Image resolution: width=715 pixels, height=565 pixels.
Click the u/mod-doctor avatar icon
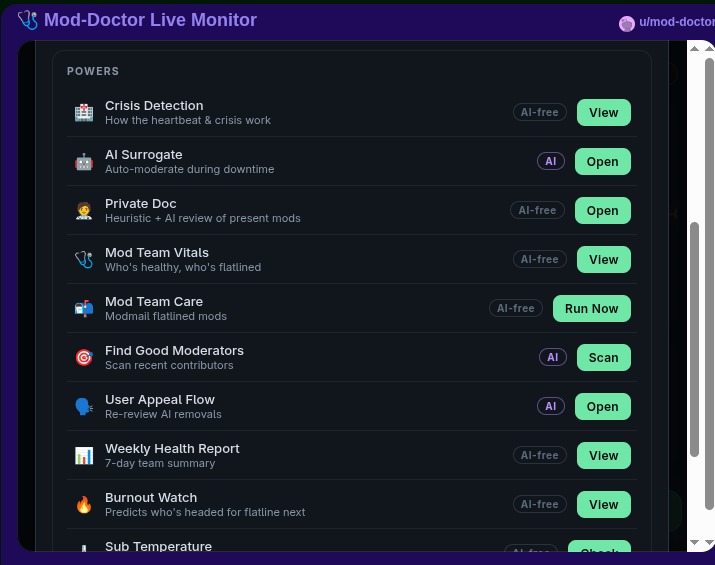[x=627, y=24]
